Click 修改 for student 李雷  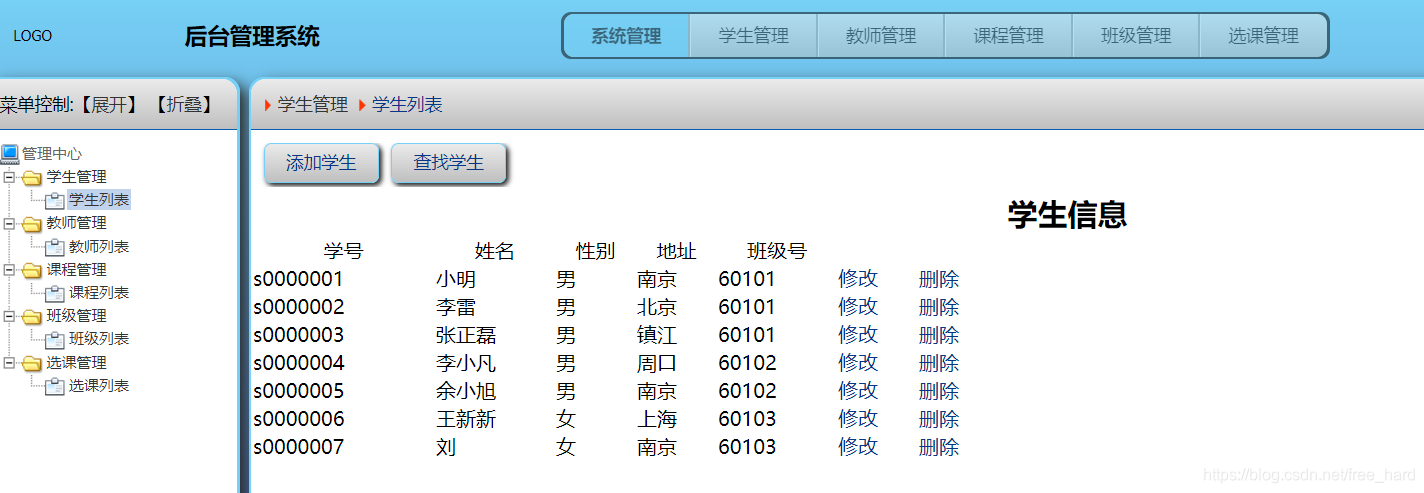pos(858,307)
